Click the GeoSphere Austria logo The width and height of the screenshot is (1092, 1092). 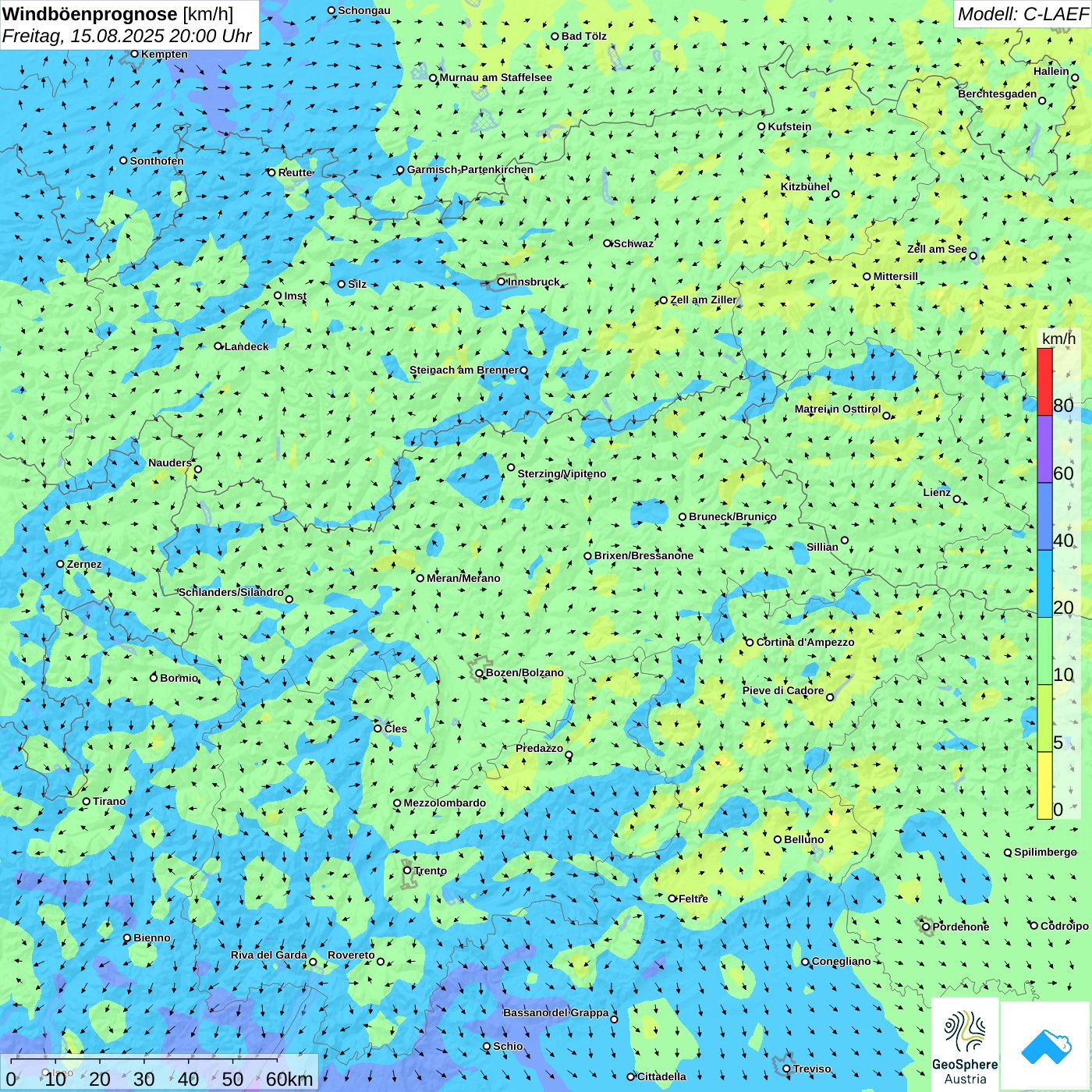965,1045
